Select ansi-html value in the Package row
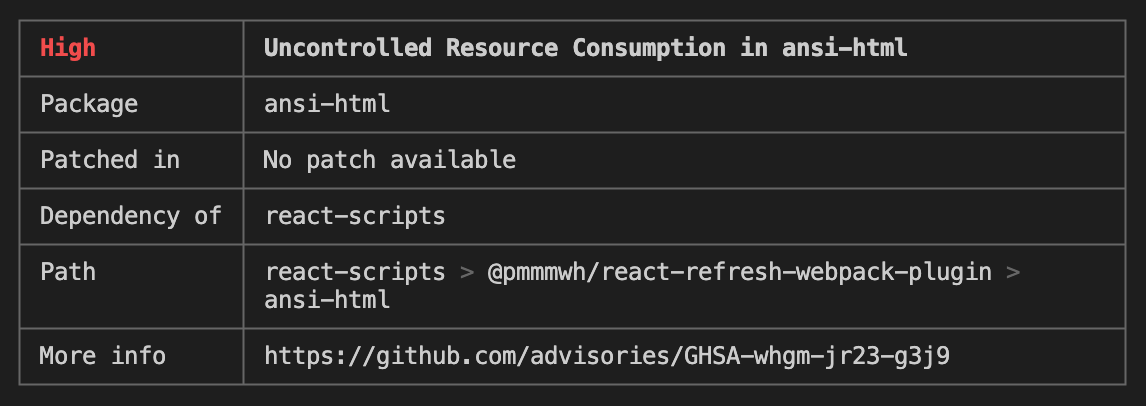The width and height of the screenshot is (1146, 406). click(x=327, y=104)
